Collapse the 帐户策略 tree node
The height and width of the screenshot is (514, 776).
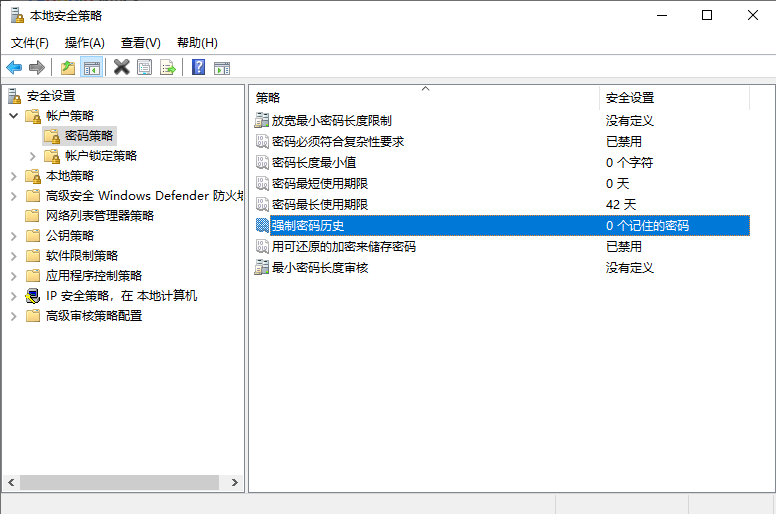(x=14, y=116)
